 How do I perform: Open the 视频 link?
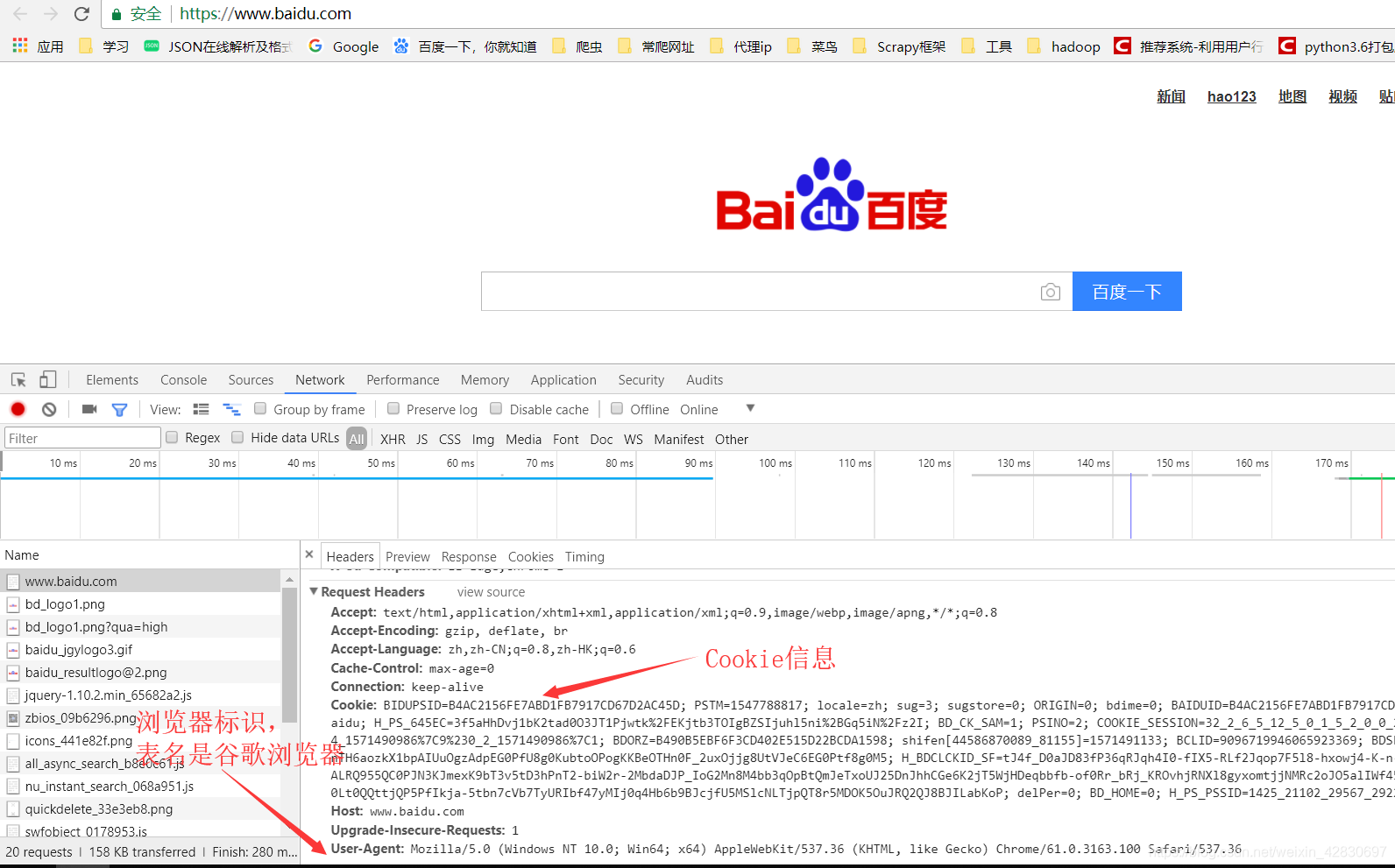[x=1342, y=96]
